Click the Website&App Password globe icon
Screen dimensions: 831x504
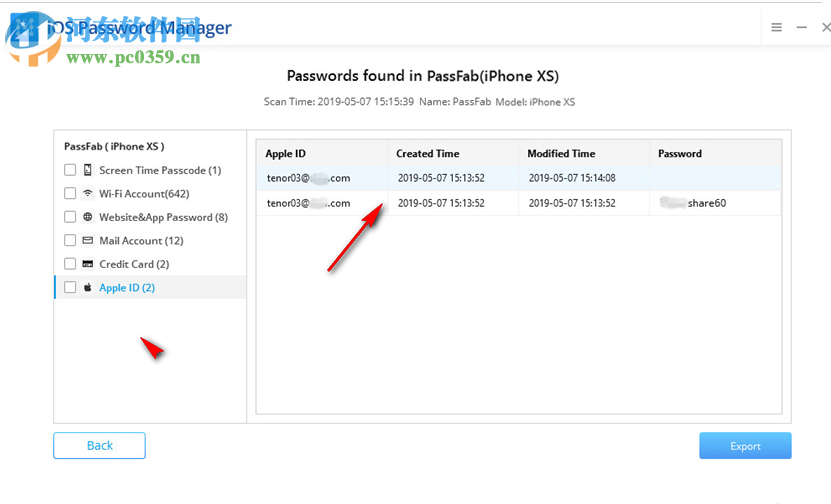(x=87, y=217)
